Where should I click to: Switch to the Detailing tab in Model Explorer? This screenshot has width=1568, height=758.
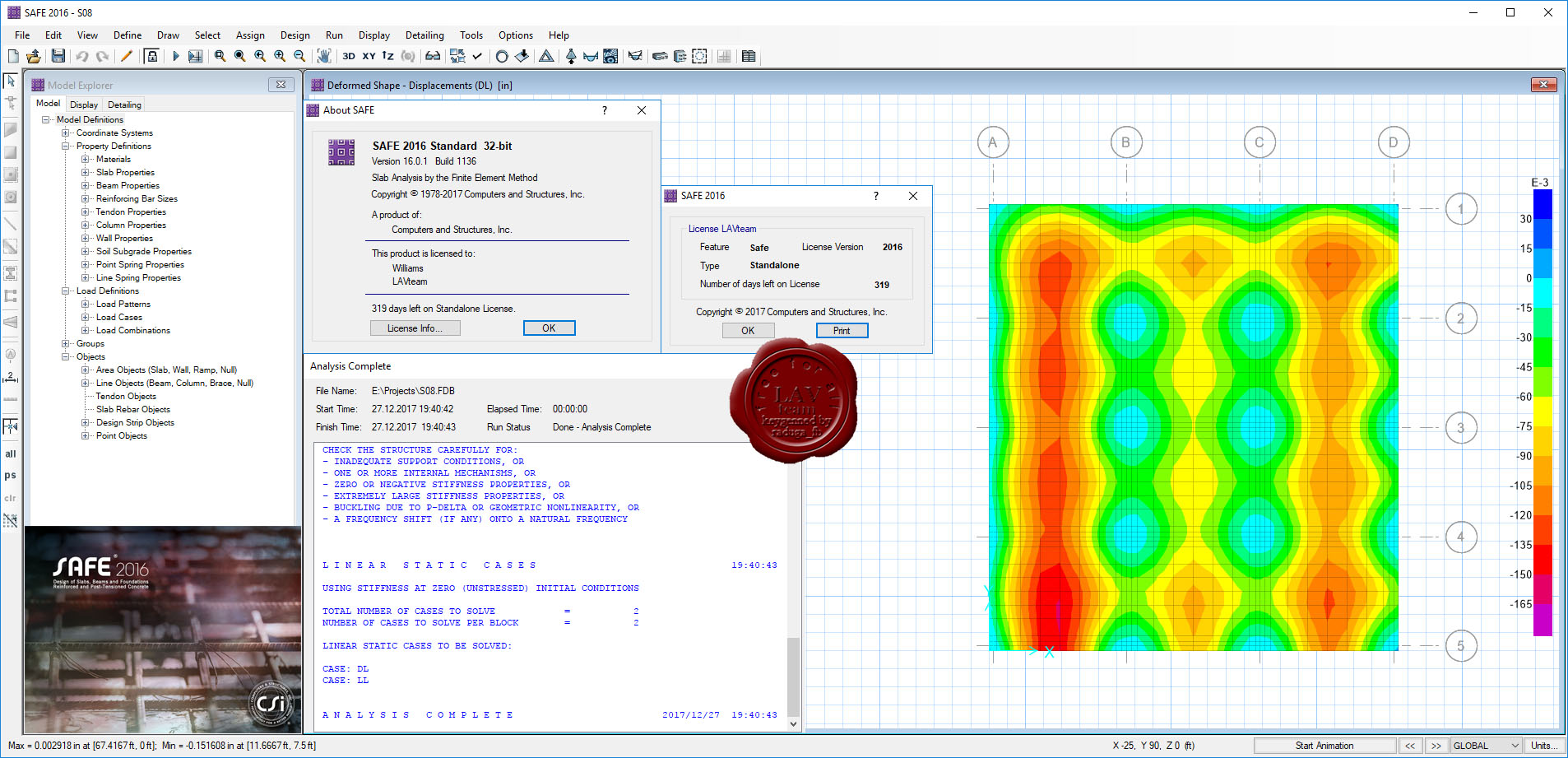(x=124, y=105)
